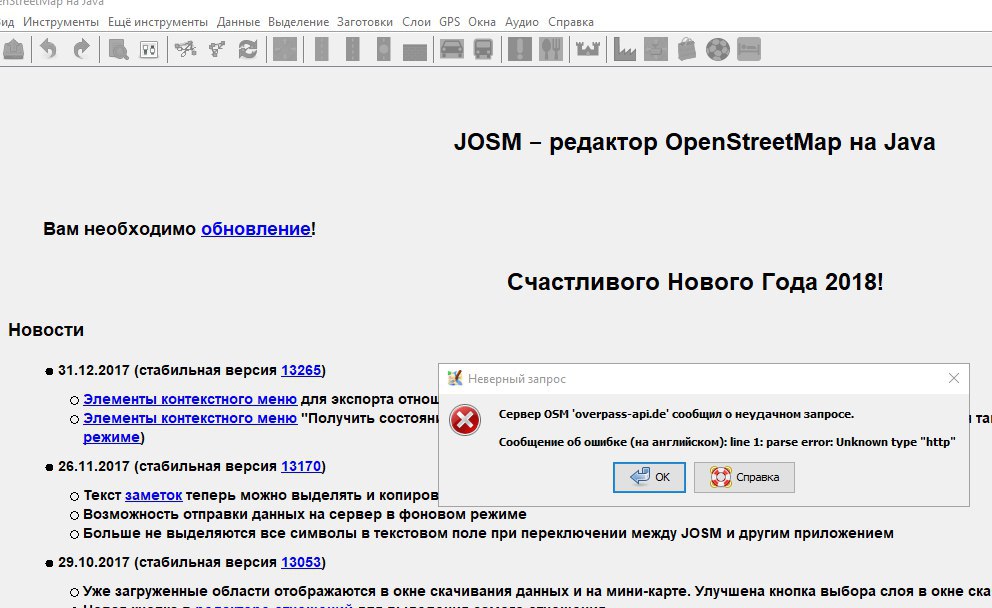Click the red error icon in dialog
This screenshot has width=992, height=608.
(x=465, y=421)
